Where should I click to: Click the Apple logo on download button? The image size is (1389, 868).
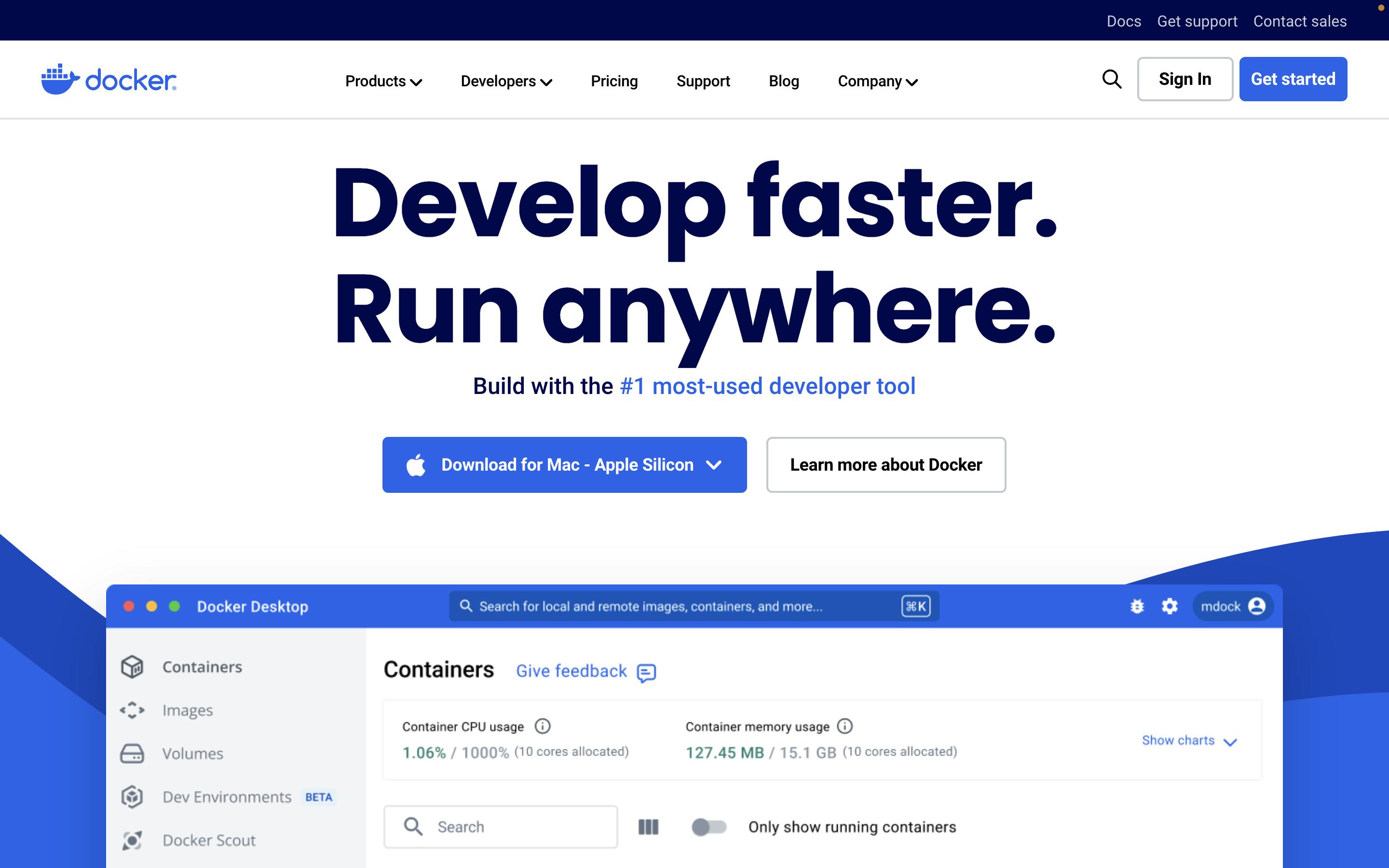(x=416, y=464)
